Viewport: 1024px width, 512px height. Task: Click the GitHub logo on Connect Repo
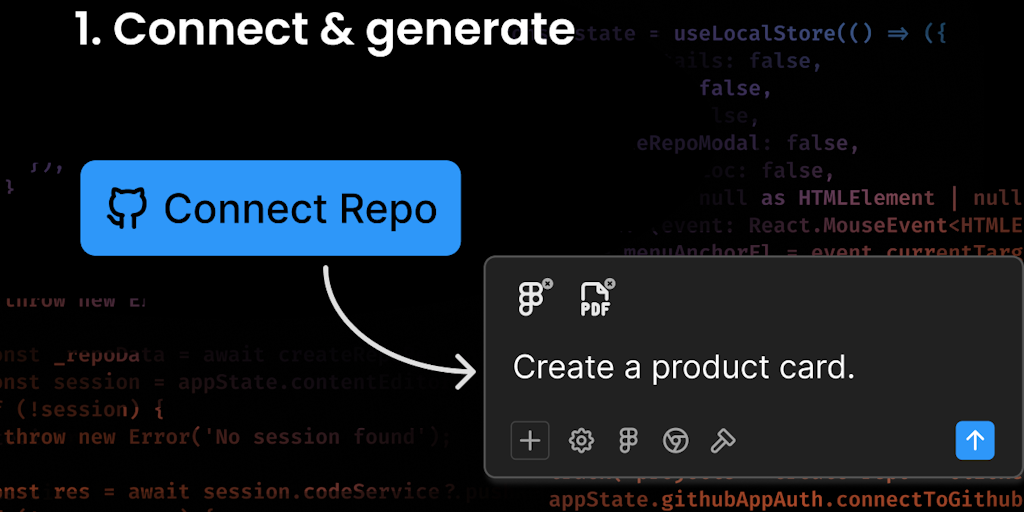pyautogui.click(x=127, y=208)
